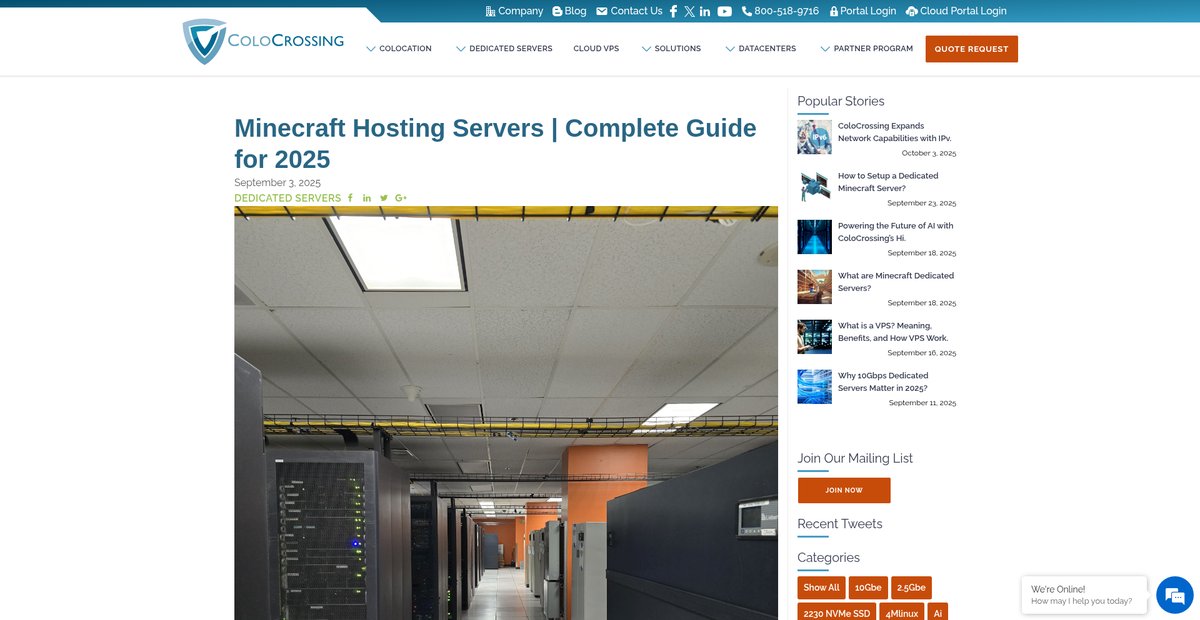Screen dimensions: 1200x620
Task: Select the 2230 NVMe SSD category tag
Action: point(837,612)
